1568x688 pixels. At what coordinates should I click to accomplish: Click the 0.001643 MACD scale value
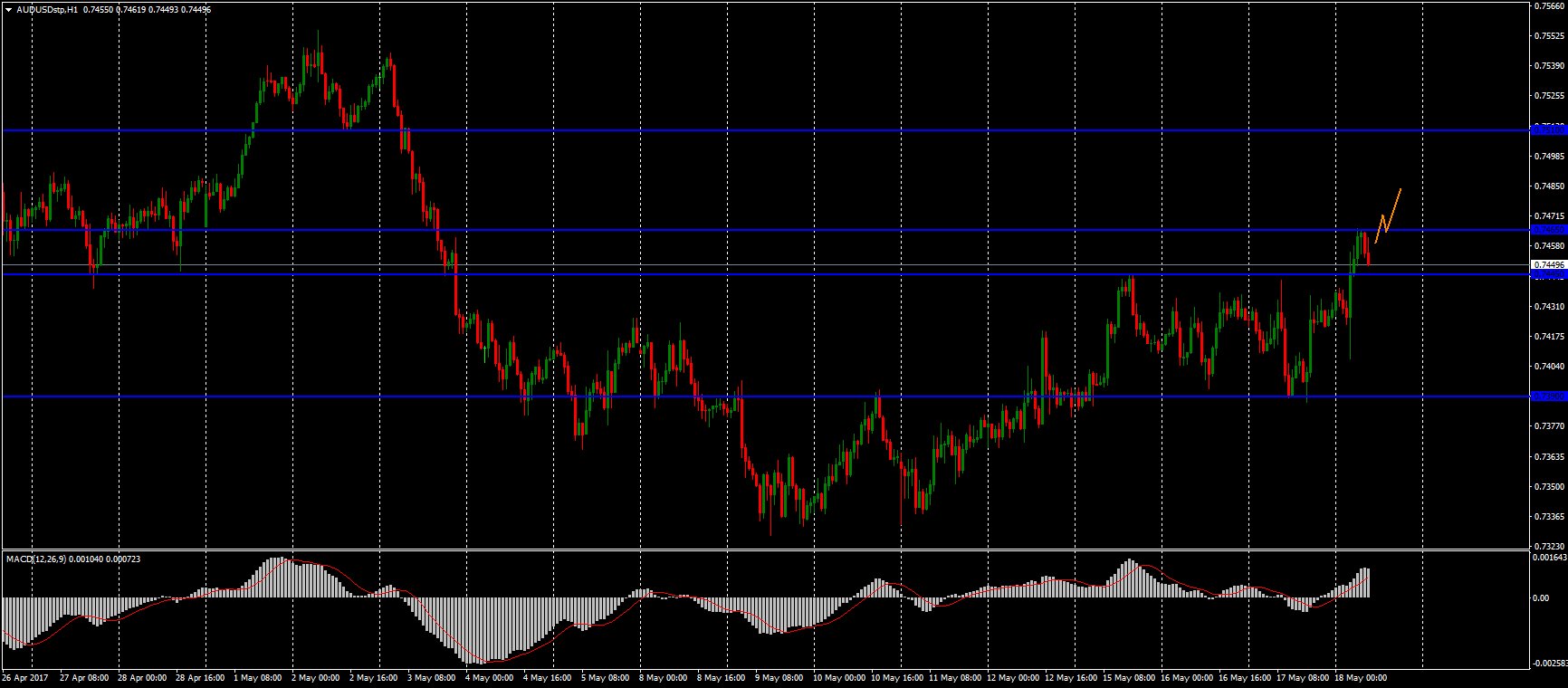click(1550, 558)
